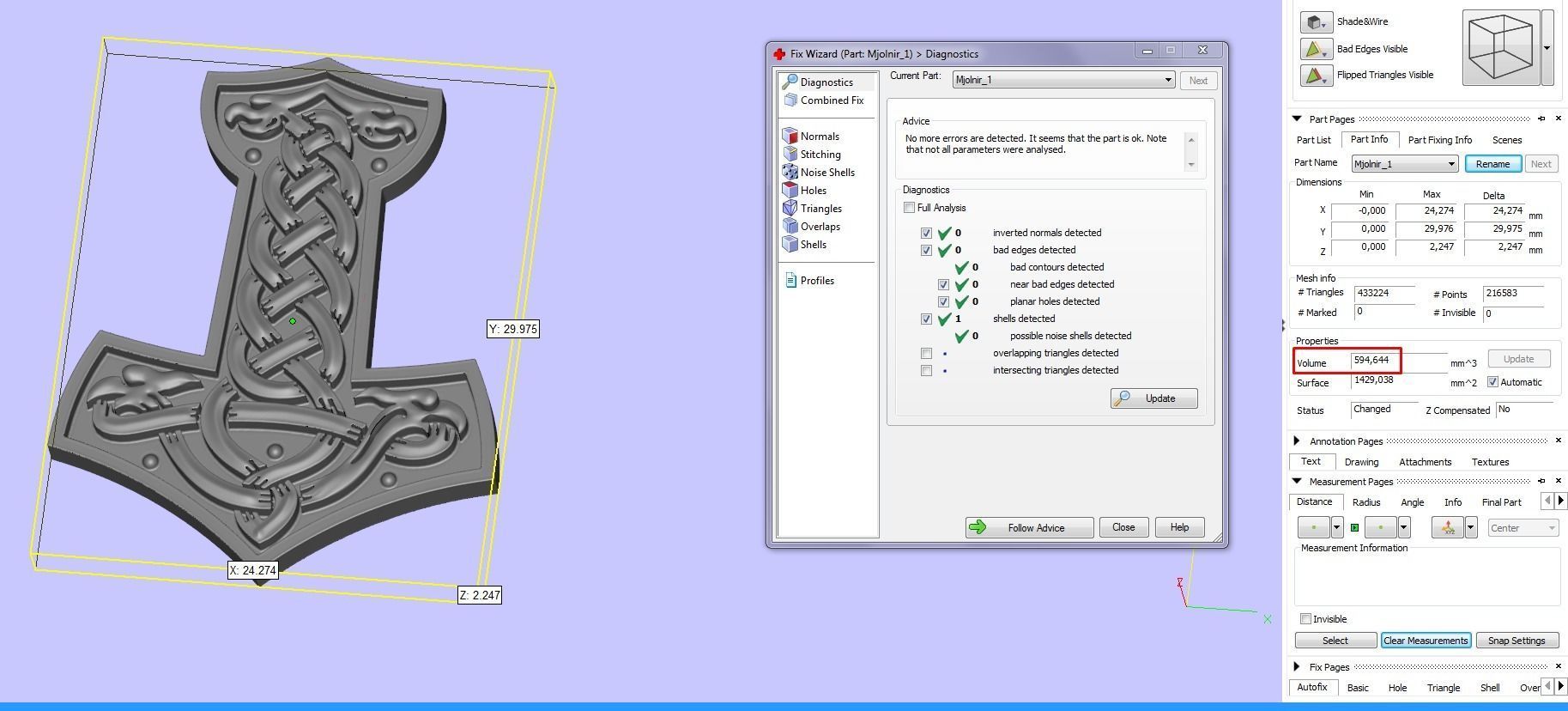This screenshot has height=711, width=1568.
Task: Click Help in the Fix Wizard
Action: pyautogui.click(x=1179, y=527)
